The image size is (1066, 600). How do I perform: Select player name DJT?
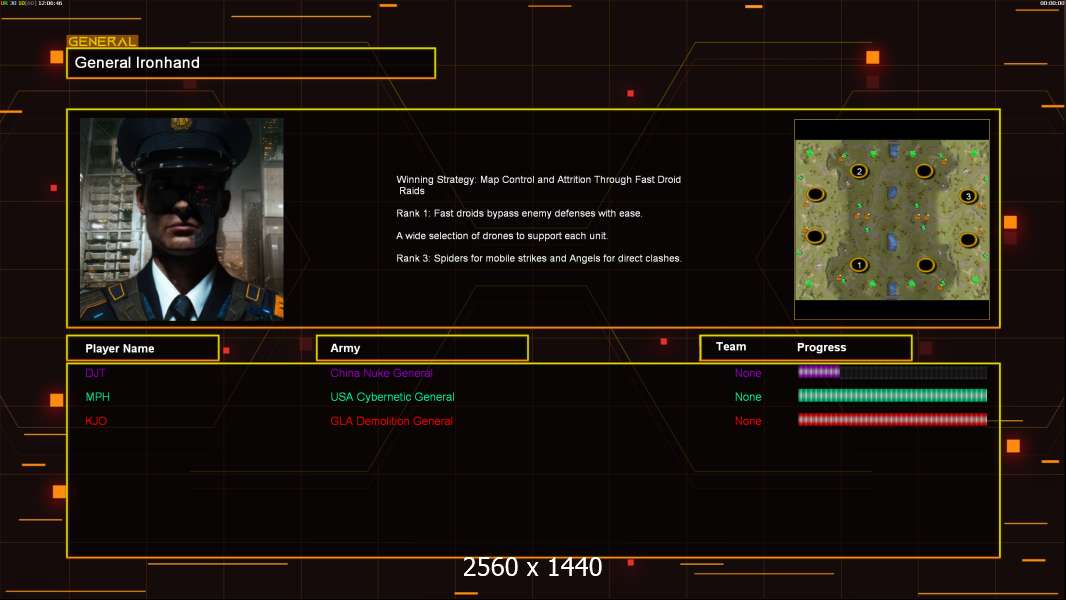pos(95,373)
